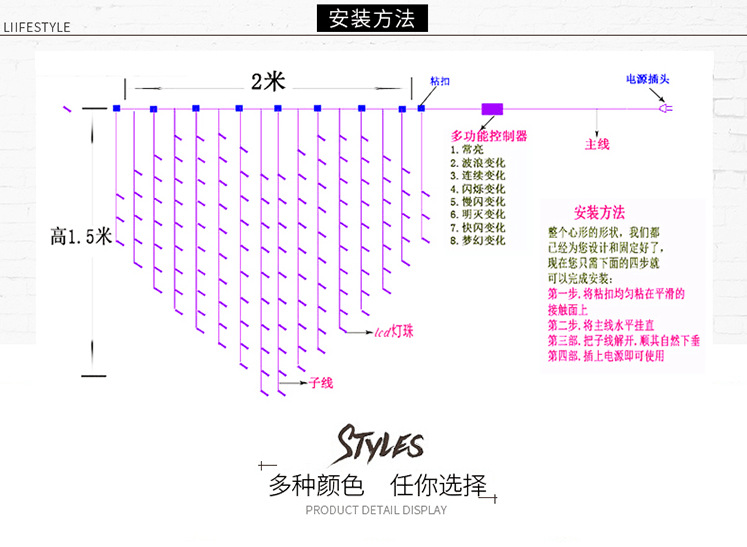Click mode 8. 梦幻变化 in the list
Viewport: 747px width, 547px height.
[x=477, y=241]
